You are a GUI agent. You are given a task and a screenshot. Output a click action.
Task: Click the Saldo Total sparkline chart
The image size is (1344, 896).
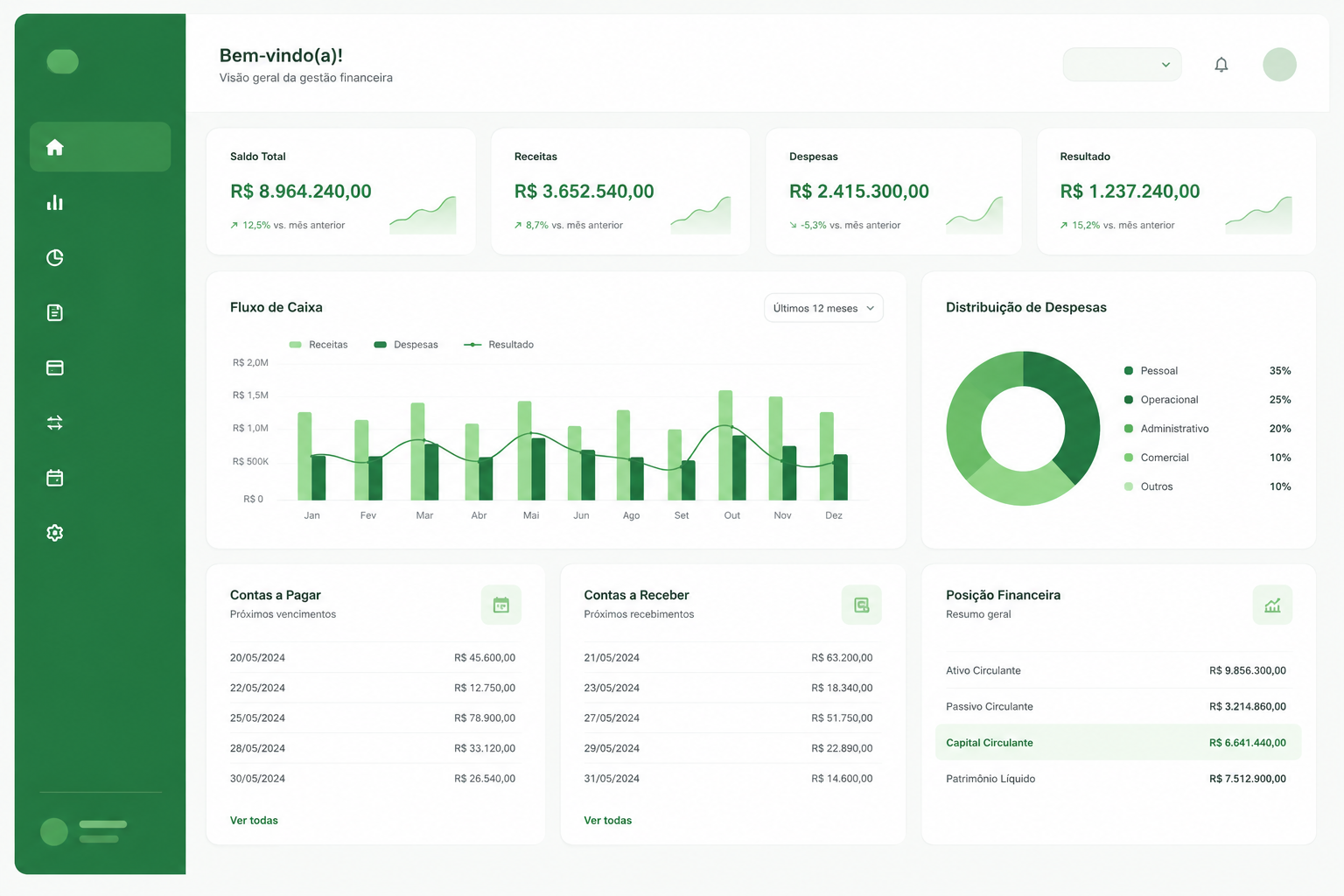point(423,215)
